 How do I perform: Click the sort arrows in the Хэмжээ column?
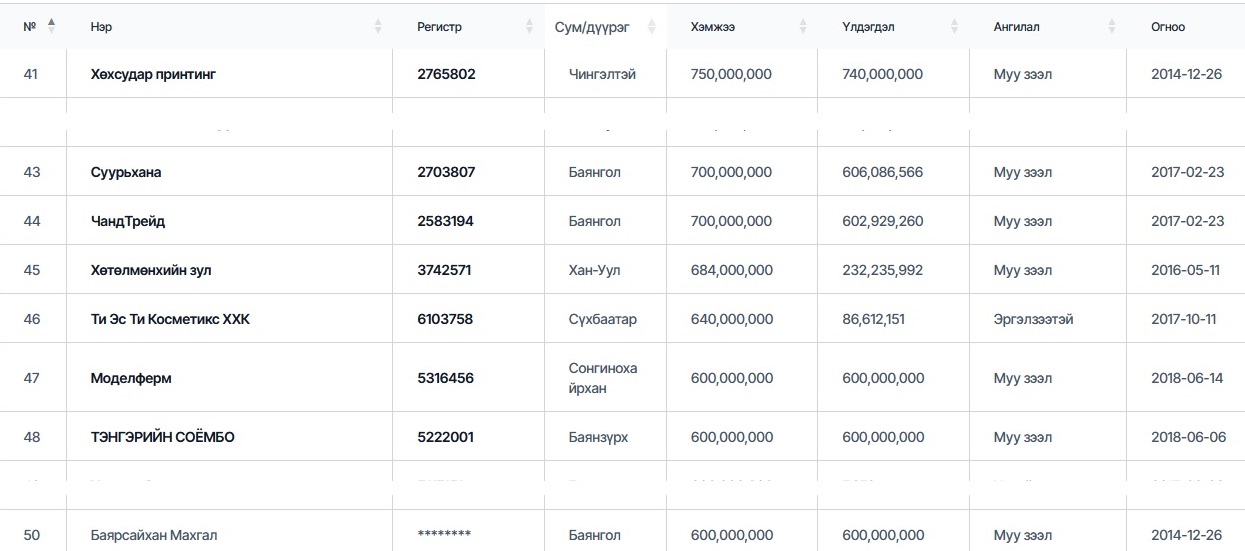(x=803, y=27)
